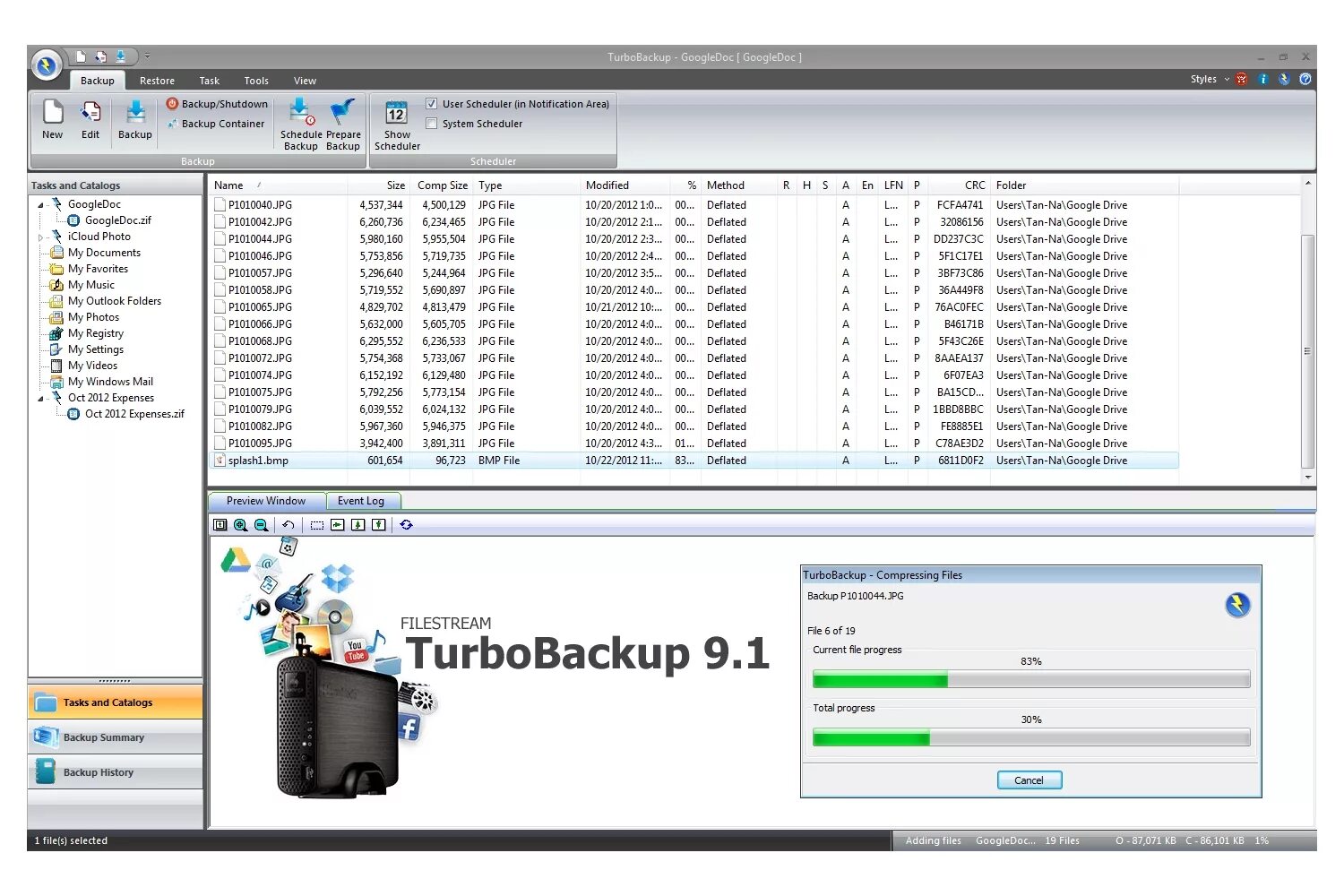
Task: Open the Tools ribbon tab
Action: tap(256, 81)
